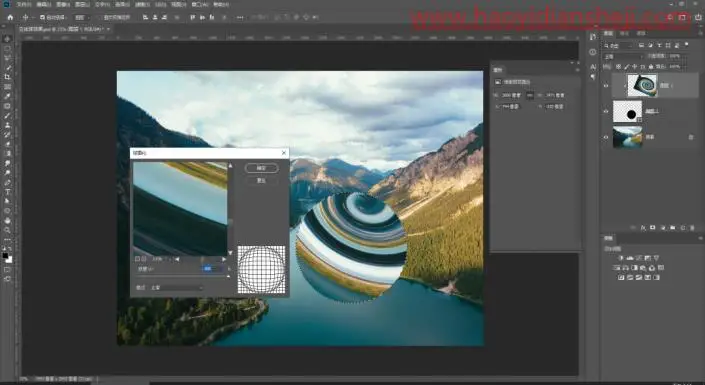Click the width field in Properties panel

click(x=510, y=95)
